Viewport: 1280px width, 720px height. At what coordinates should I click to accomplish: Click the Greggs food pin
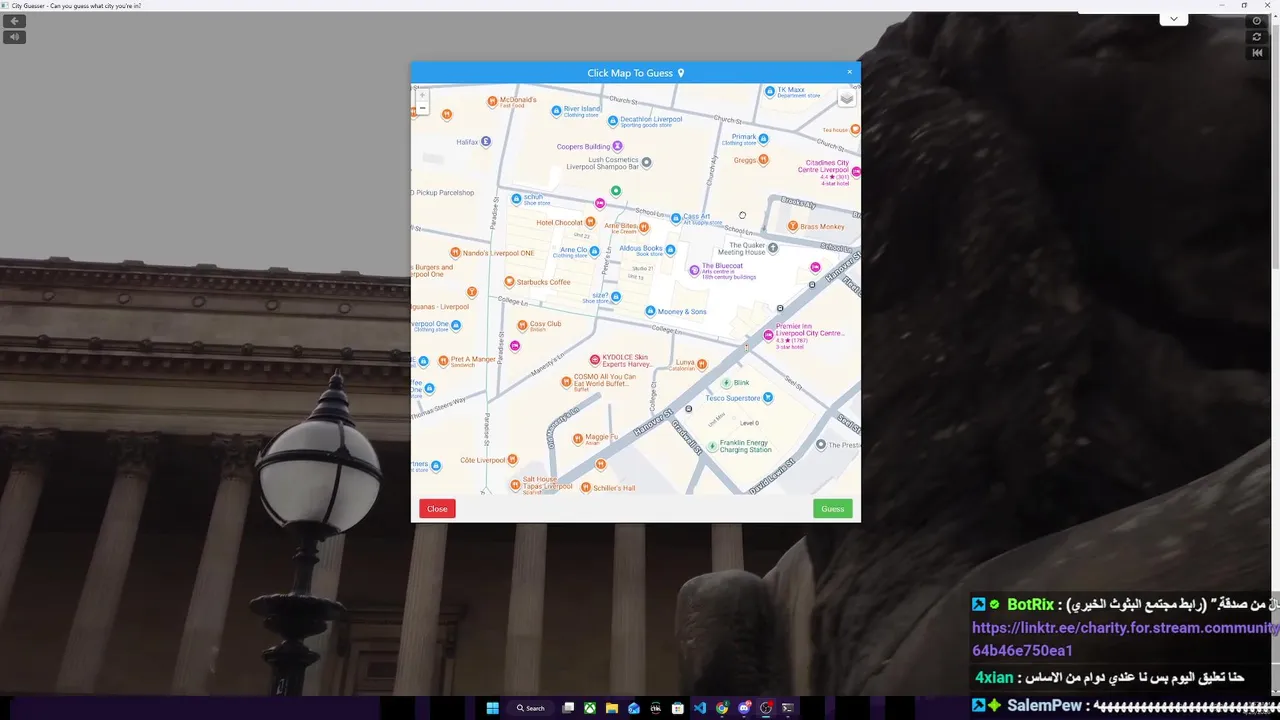click(763, 159)
